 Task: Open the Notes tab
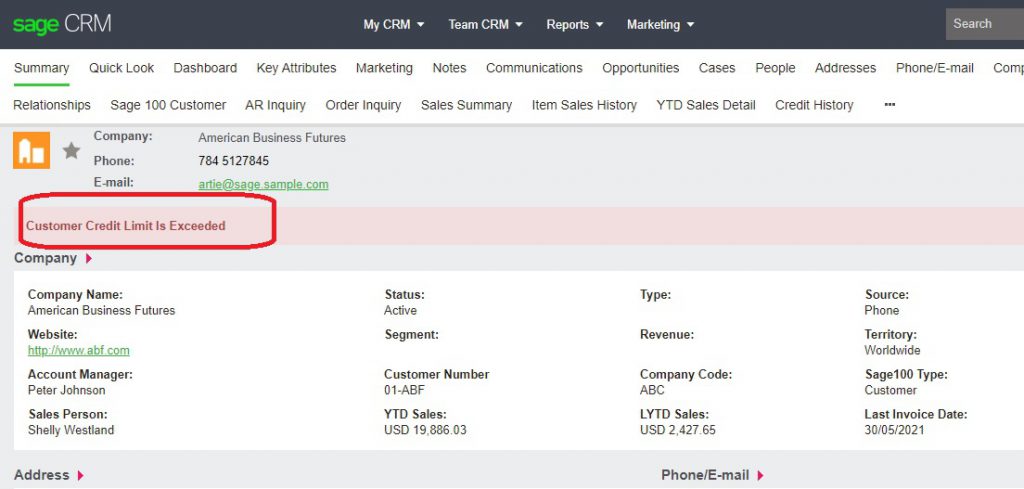click(449, 68)
